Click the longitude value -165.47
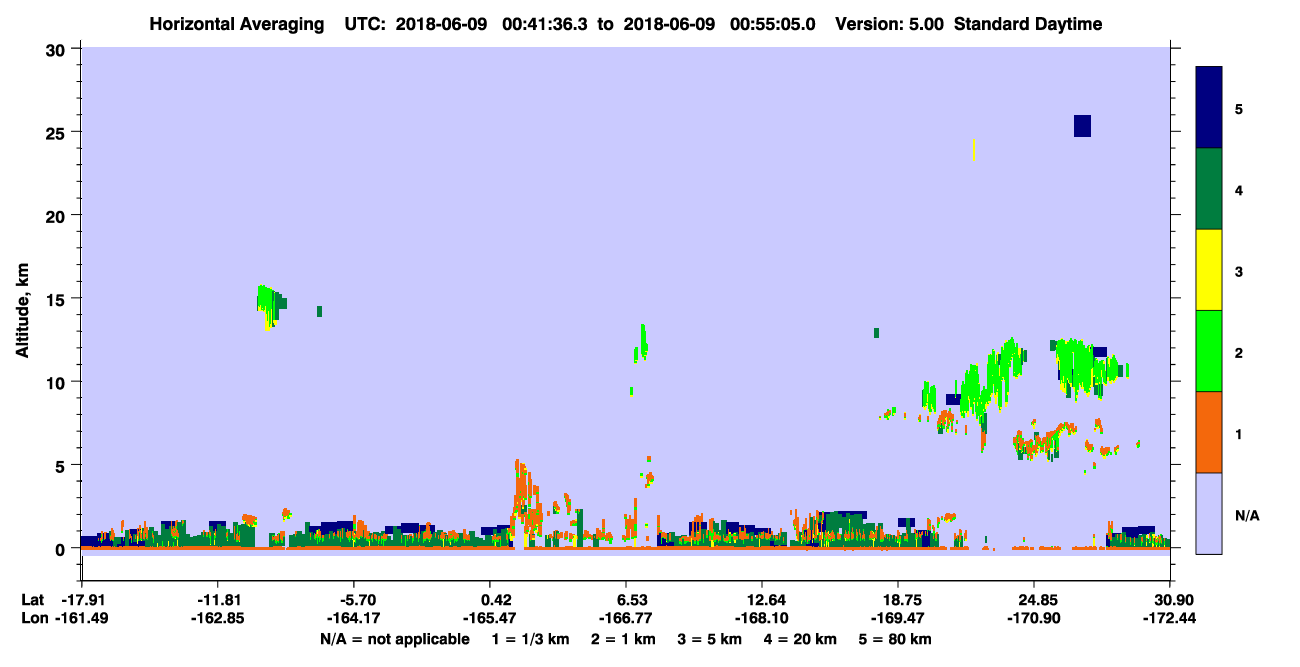The image size is (1300, 667). (489, 618)
